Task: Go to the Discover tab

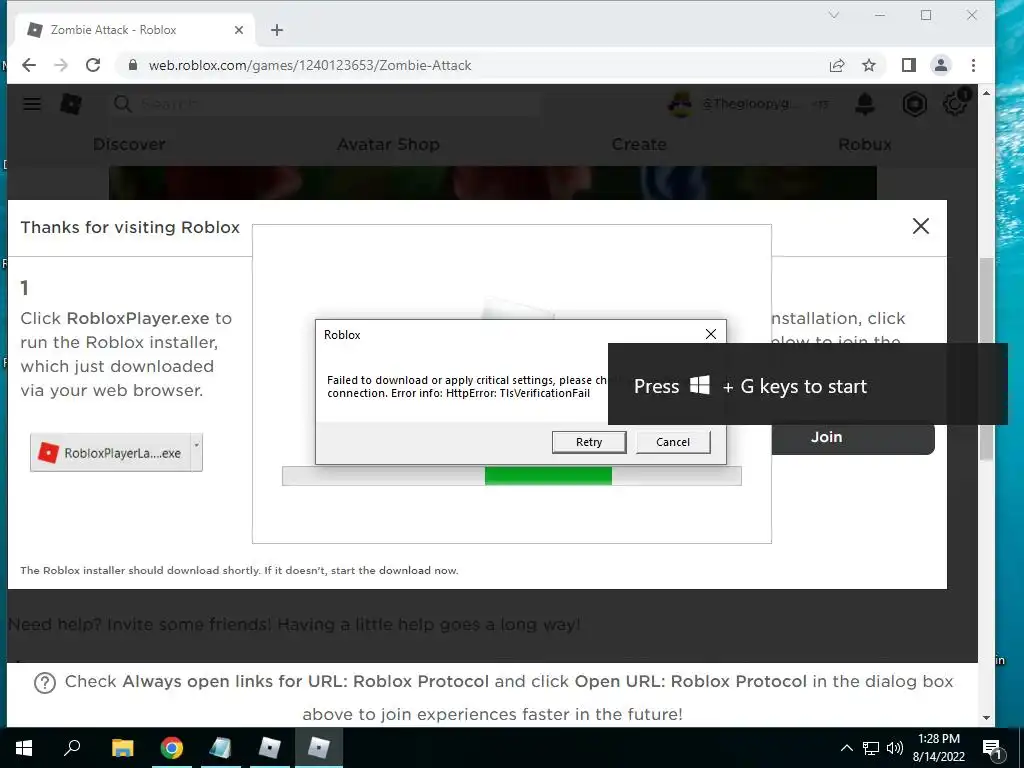Action: coord(129,144)
